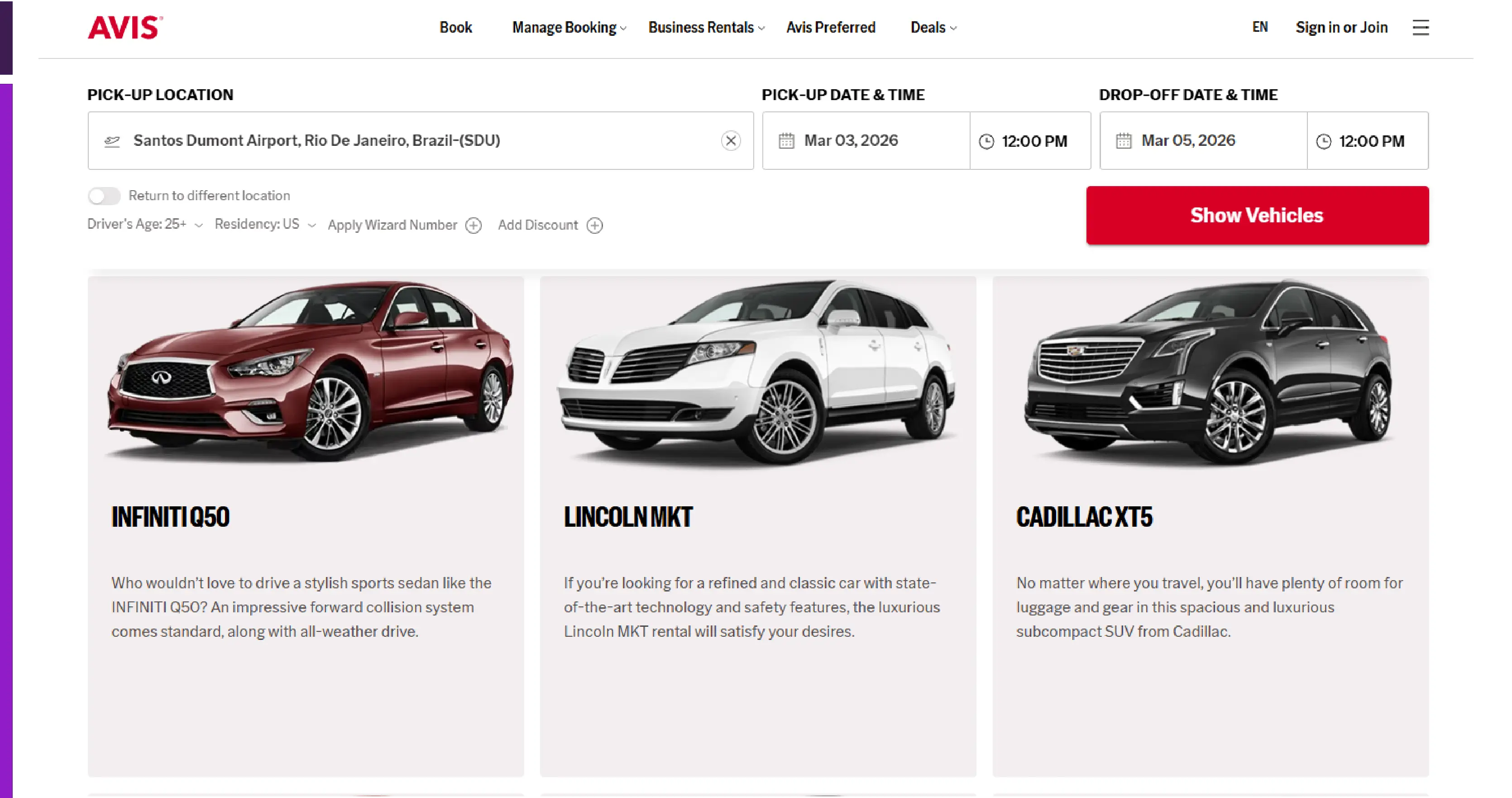Enable Return to different location
The height and width of the screenshot is (798, 1512).
[105, 196]
